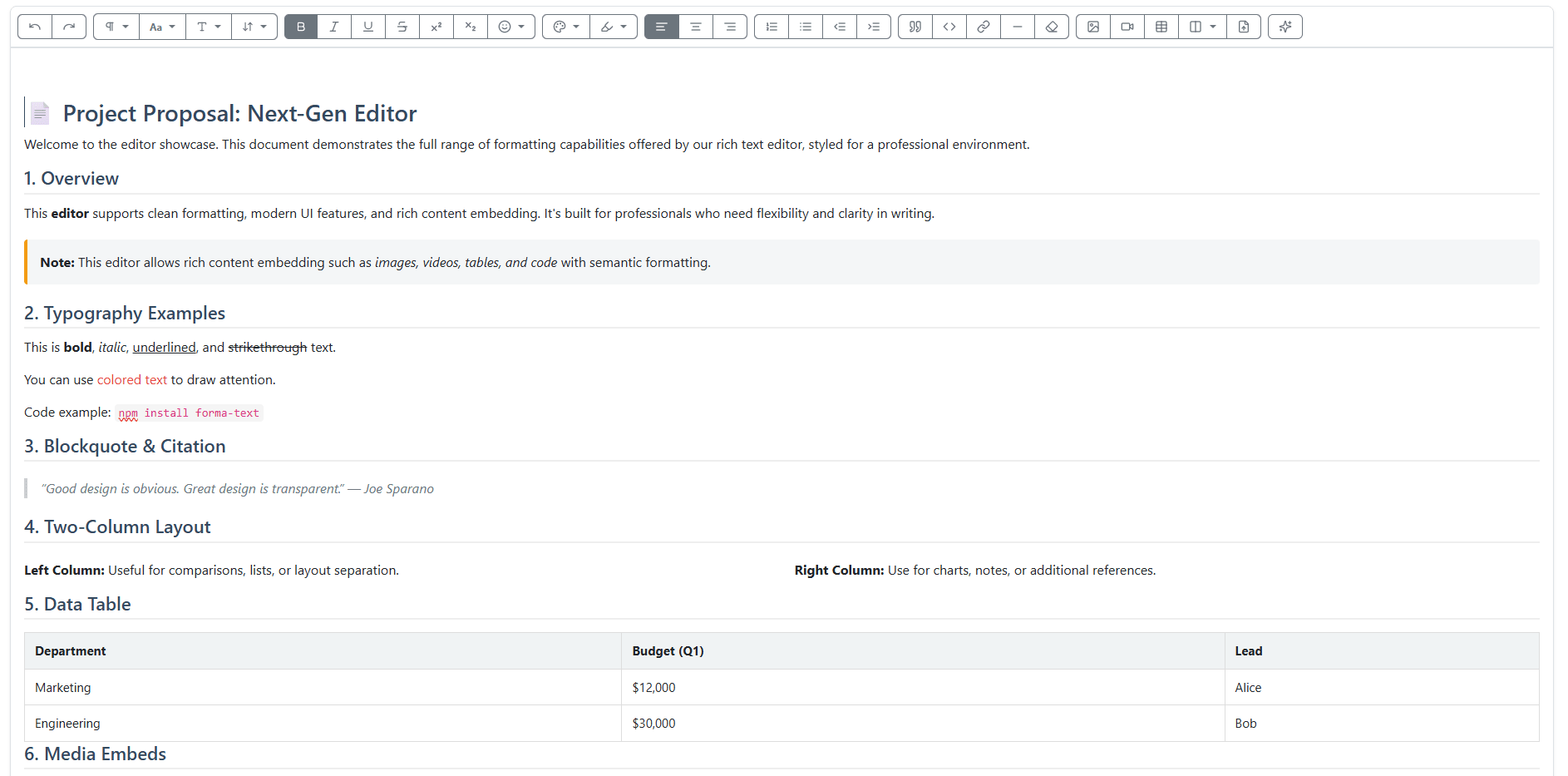The image size is (1568, 776).
Task: Toggle italic formatting
Action: click(334, 27)
